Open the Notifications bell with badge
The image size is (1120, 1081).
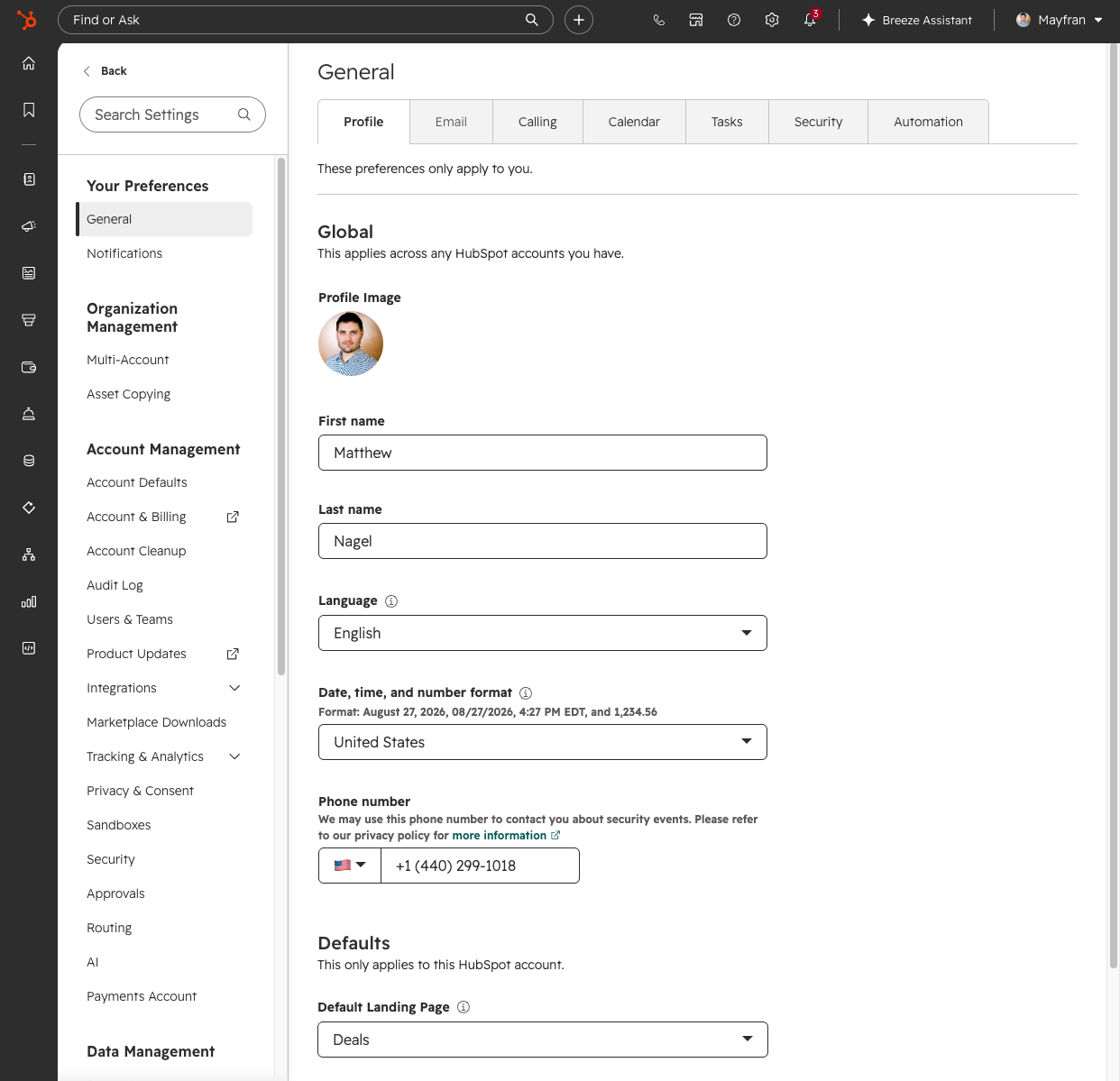pos(811,19)
